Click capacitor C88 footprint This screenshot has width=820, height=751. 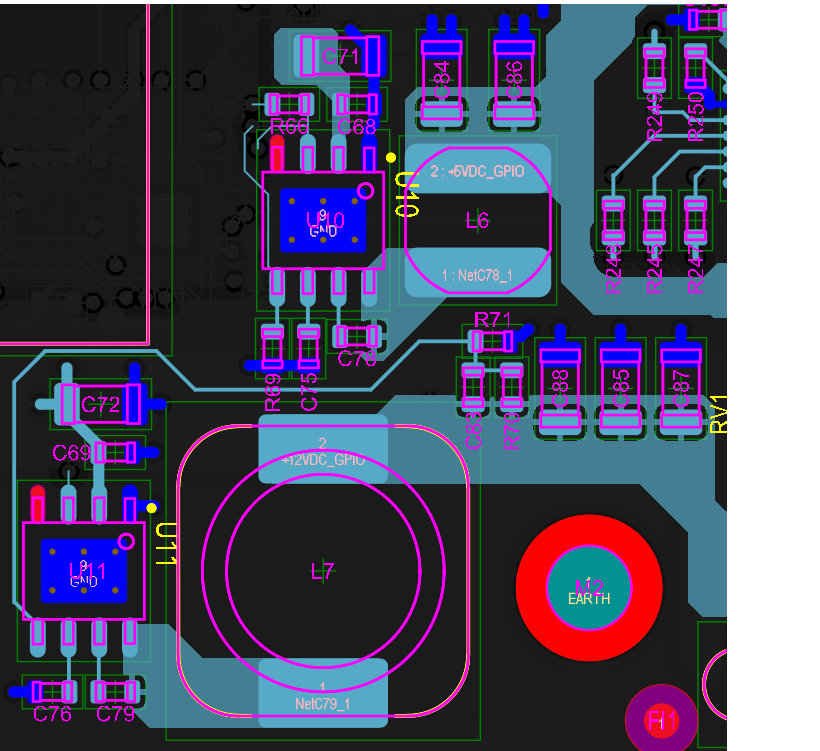point(560,389)
